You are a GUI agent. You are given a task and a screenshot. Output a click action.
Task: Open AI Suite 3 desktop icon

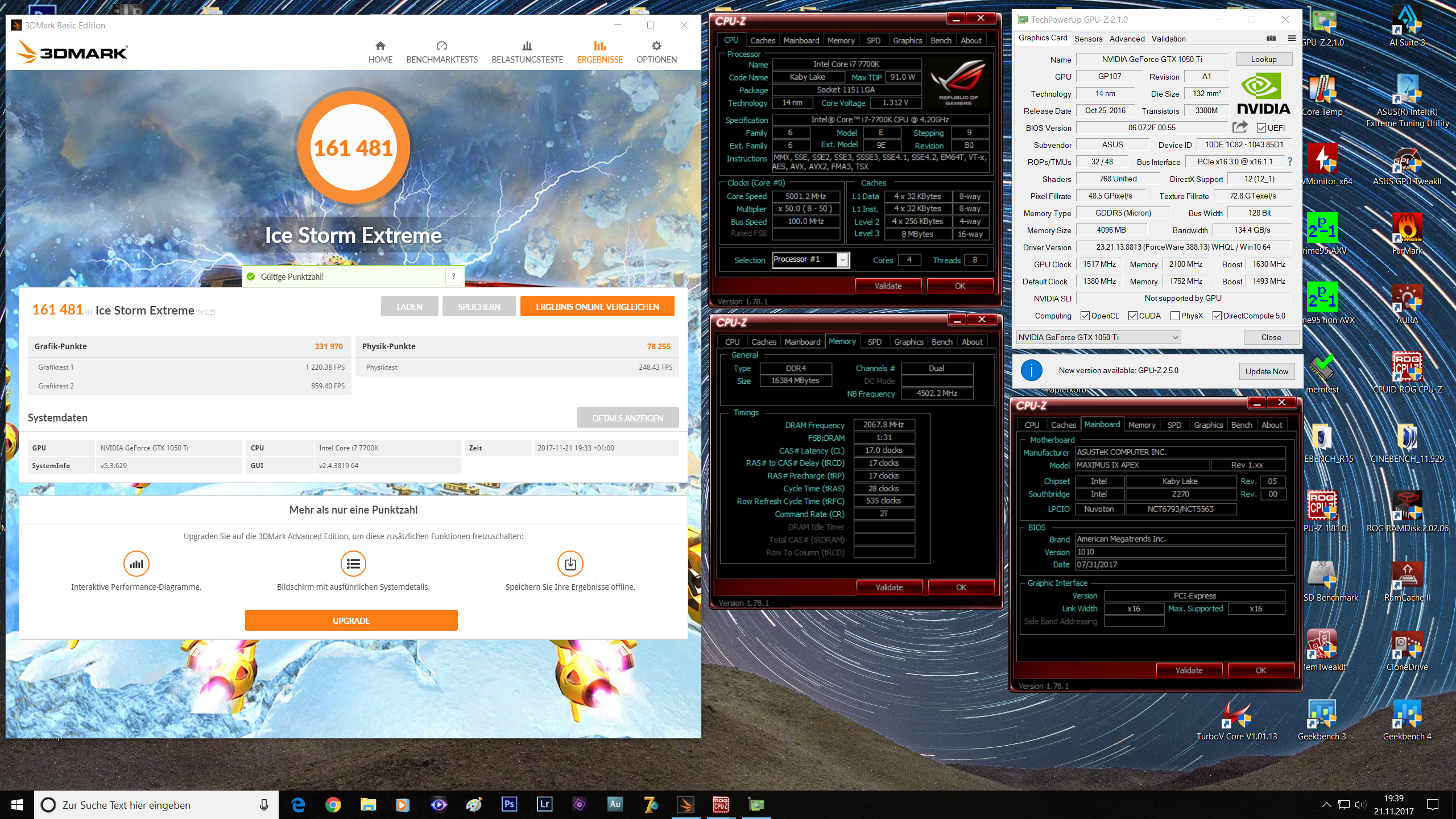tap(1407, 26)
